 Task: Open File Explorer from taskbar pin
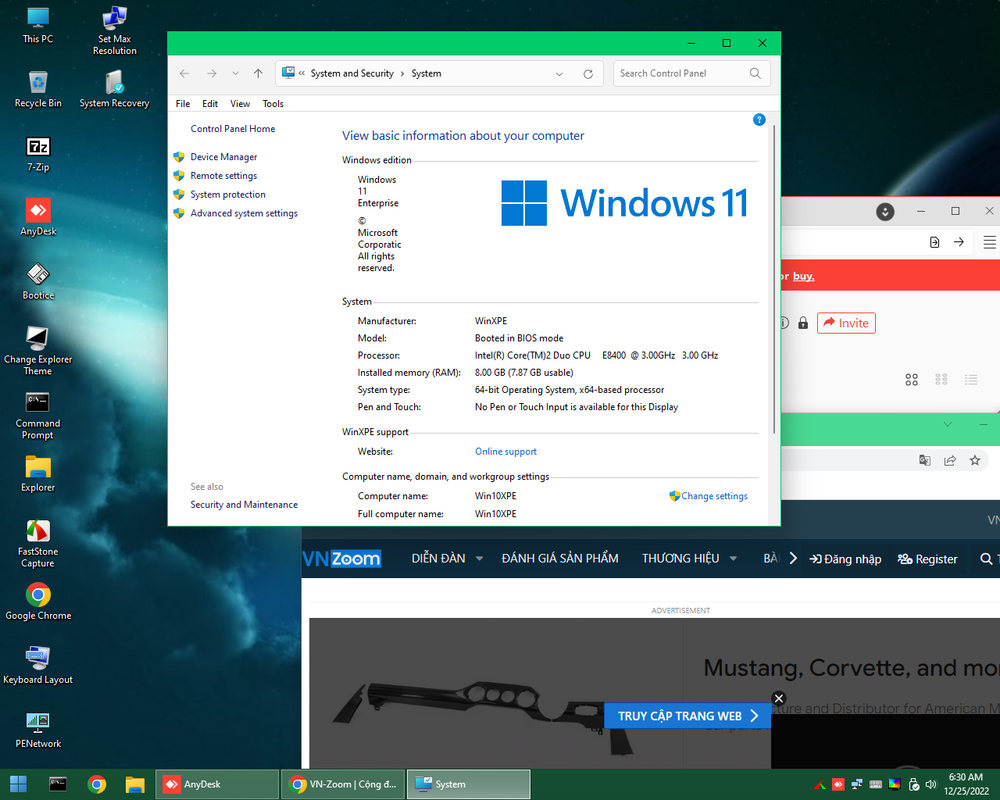135,784
